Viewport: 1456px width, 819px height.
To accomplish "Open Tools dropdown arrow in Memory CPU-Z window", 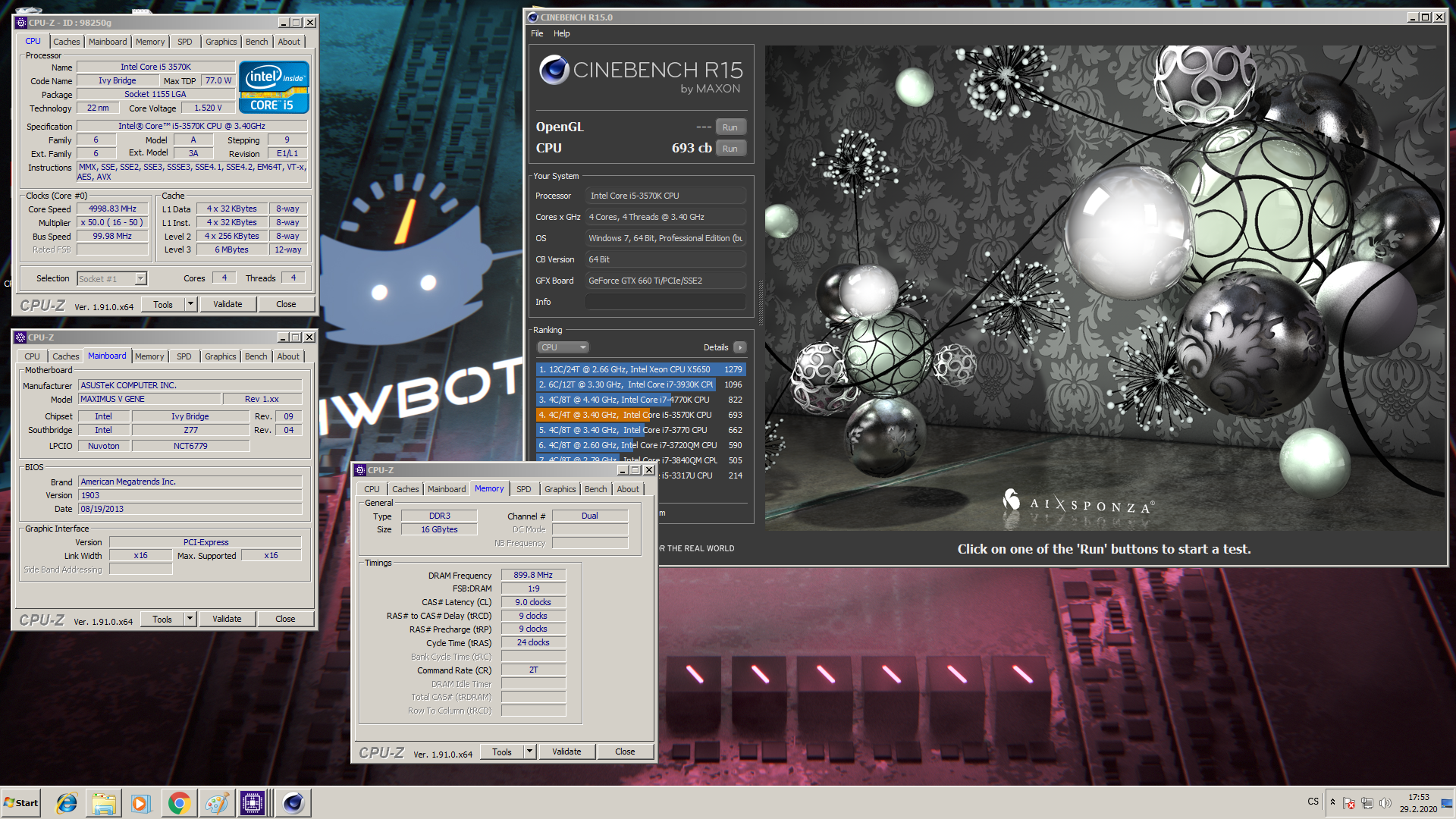I will (x=530, y=752).
